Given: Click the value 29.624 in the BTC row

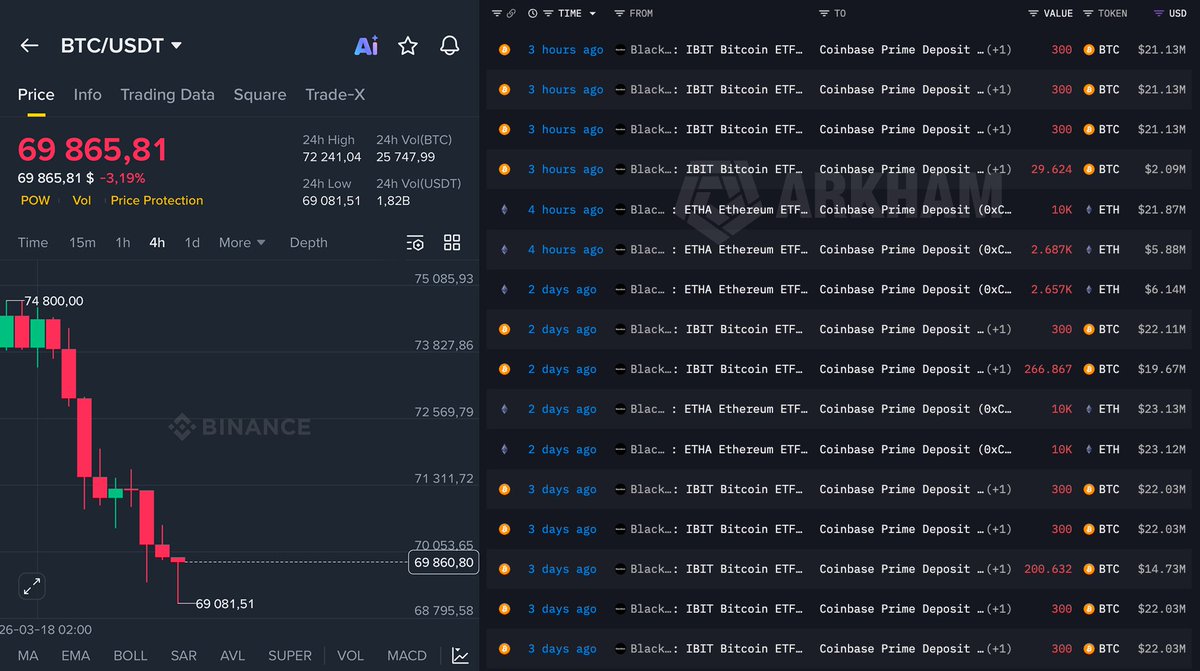Looking at the screenshot, I should point(1051,169).
